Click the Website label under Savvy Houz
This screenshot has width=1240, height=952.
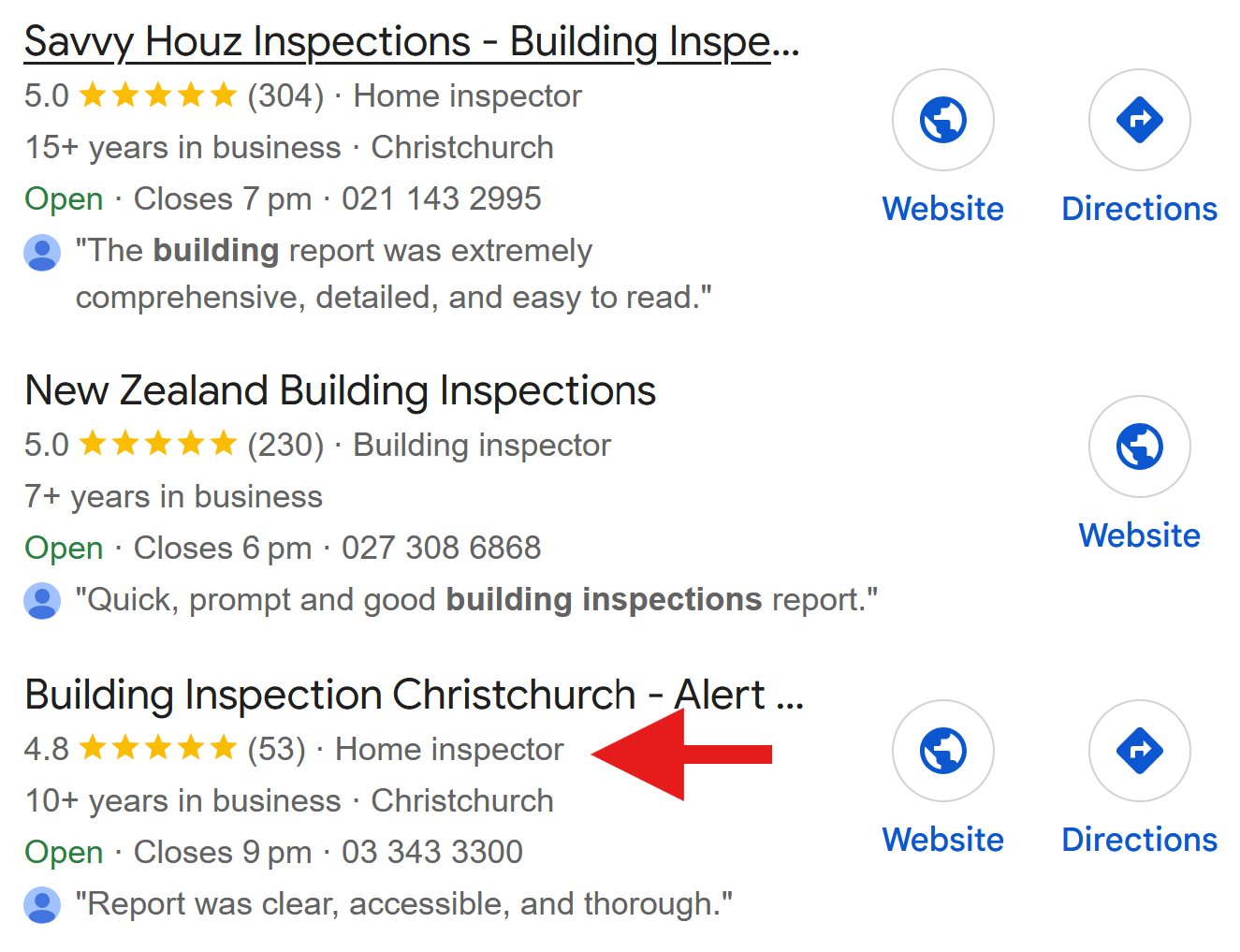pyautogui.click(x=942, y=209)
